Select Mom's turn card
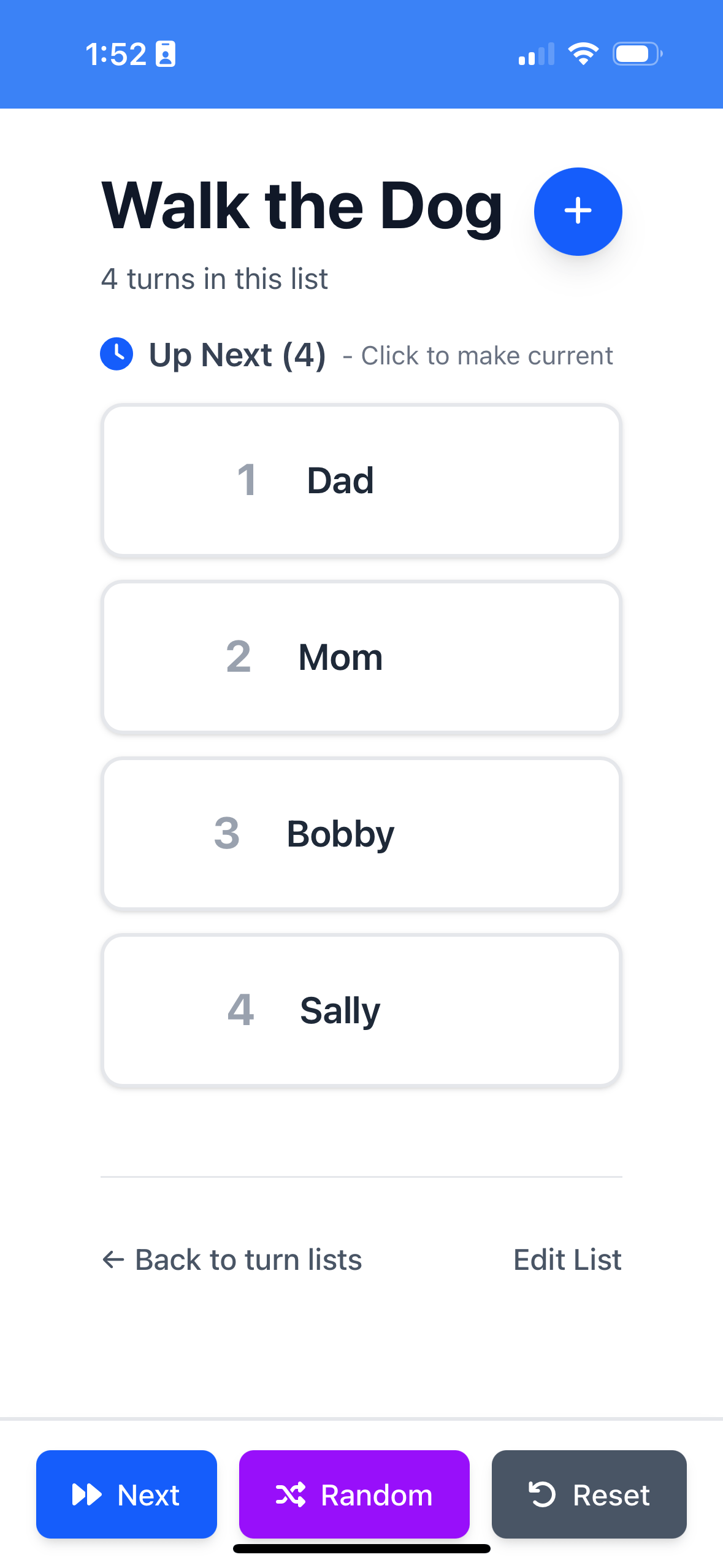 point(361,657)
